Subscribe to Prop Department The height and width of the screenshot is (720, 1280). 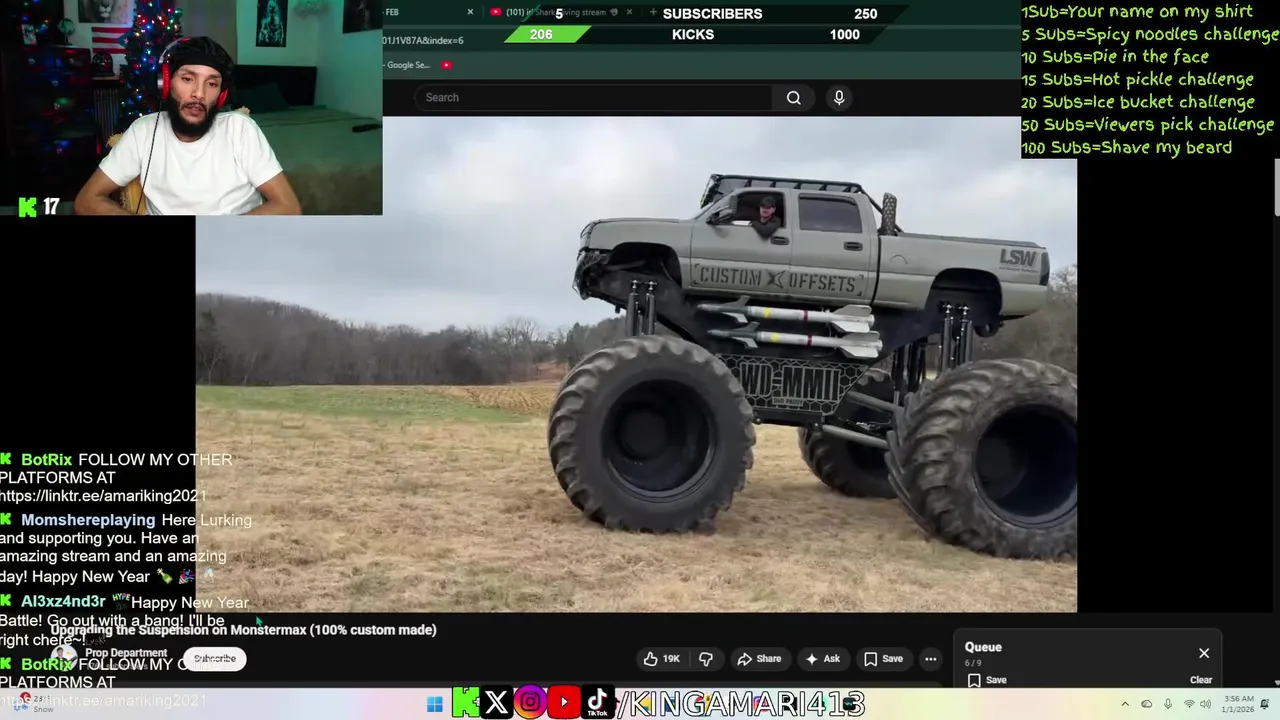pos(214,658)
